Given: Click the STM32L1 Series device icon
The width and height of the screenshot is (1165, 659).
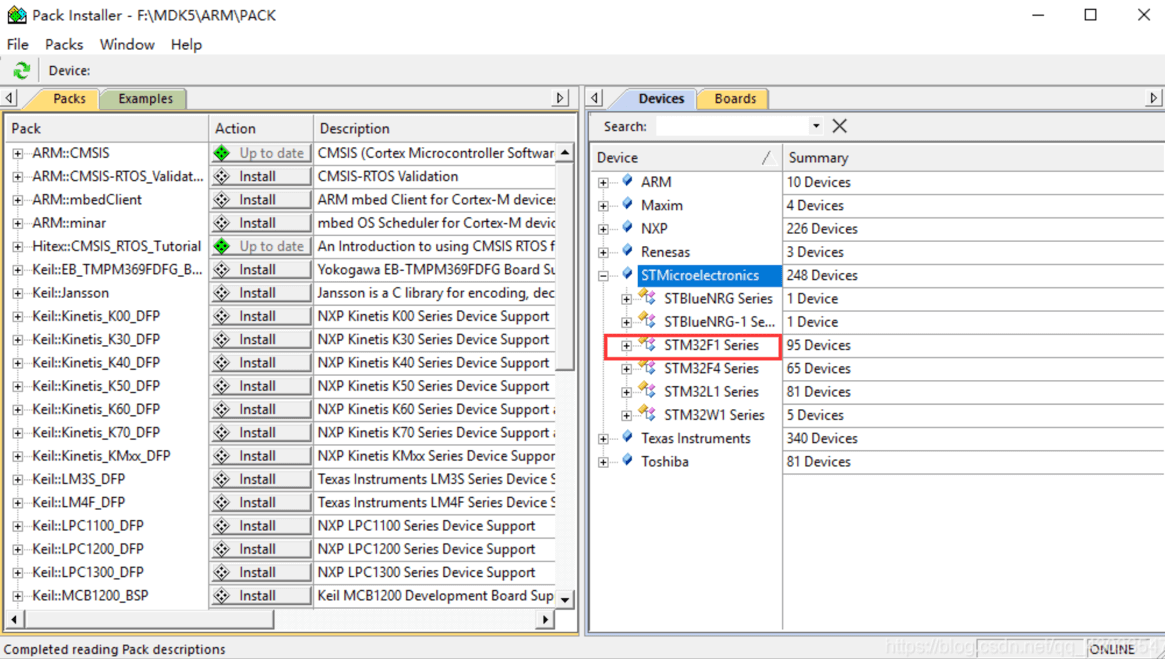Looking at the screenshot, I should 648,391.
